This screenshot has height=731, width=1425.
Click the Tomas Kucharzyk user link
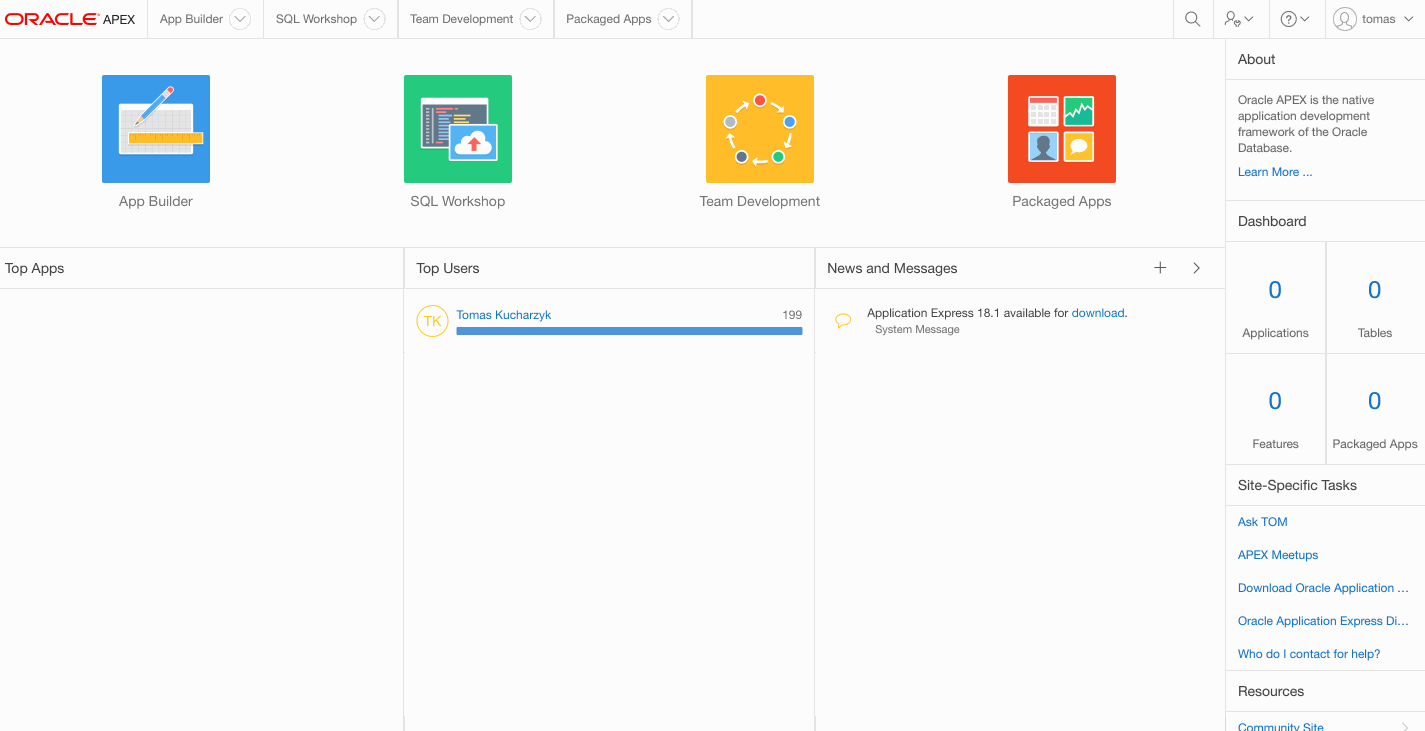point(504,315)
